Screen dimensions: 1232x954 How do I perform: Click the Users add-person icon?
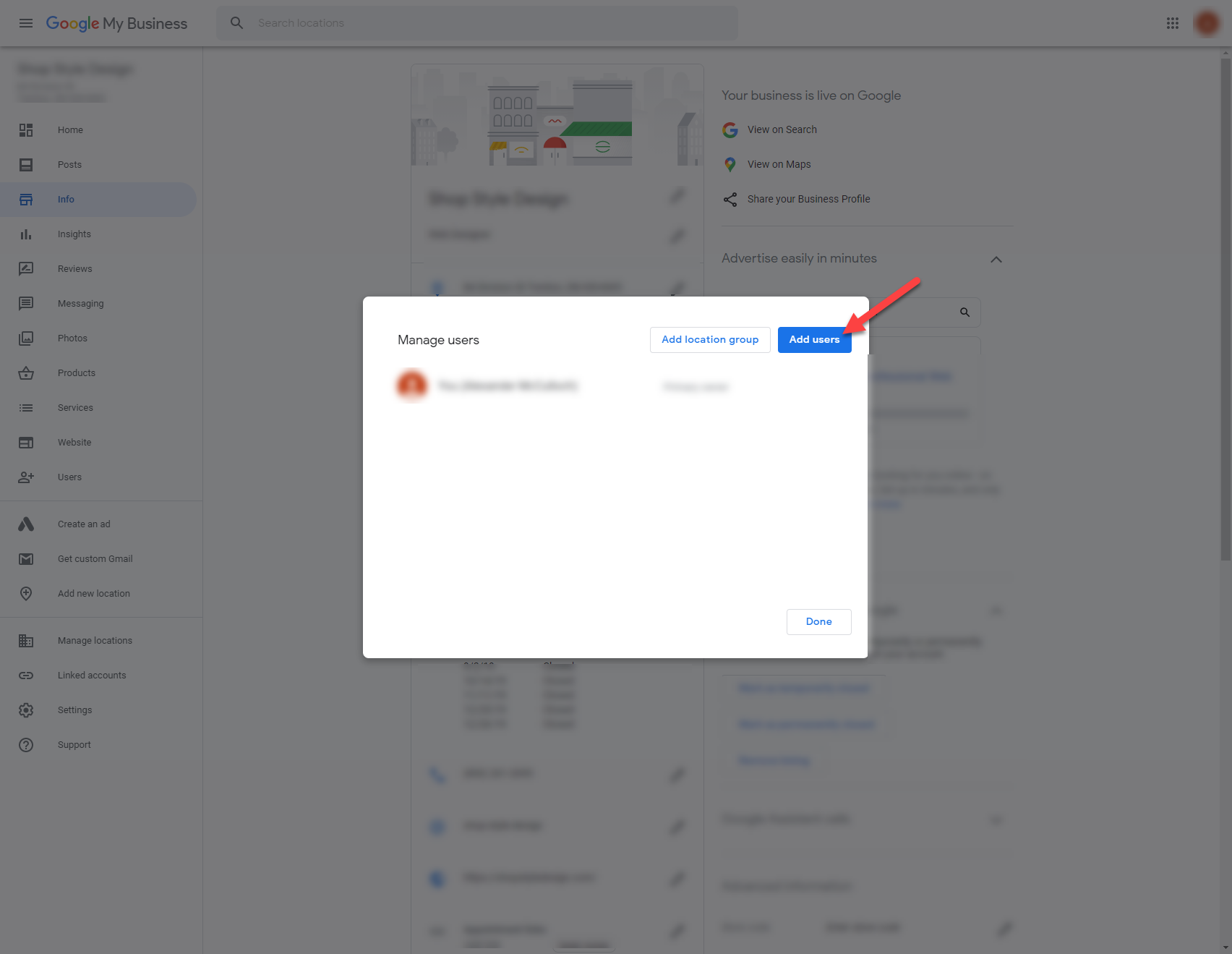coord(26,477)
